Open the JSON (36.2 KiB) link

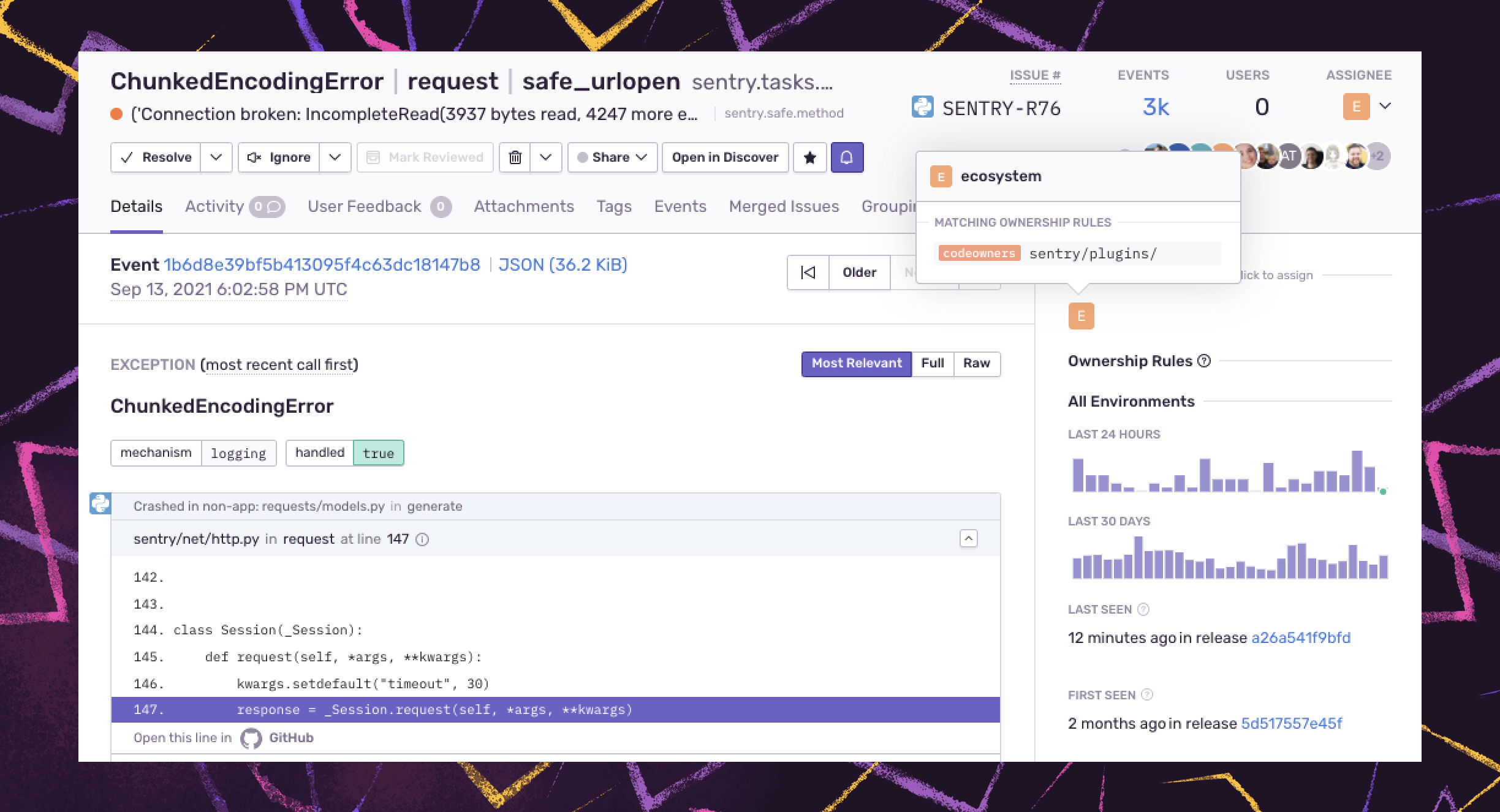point(562,265)
